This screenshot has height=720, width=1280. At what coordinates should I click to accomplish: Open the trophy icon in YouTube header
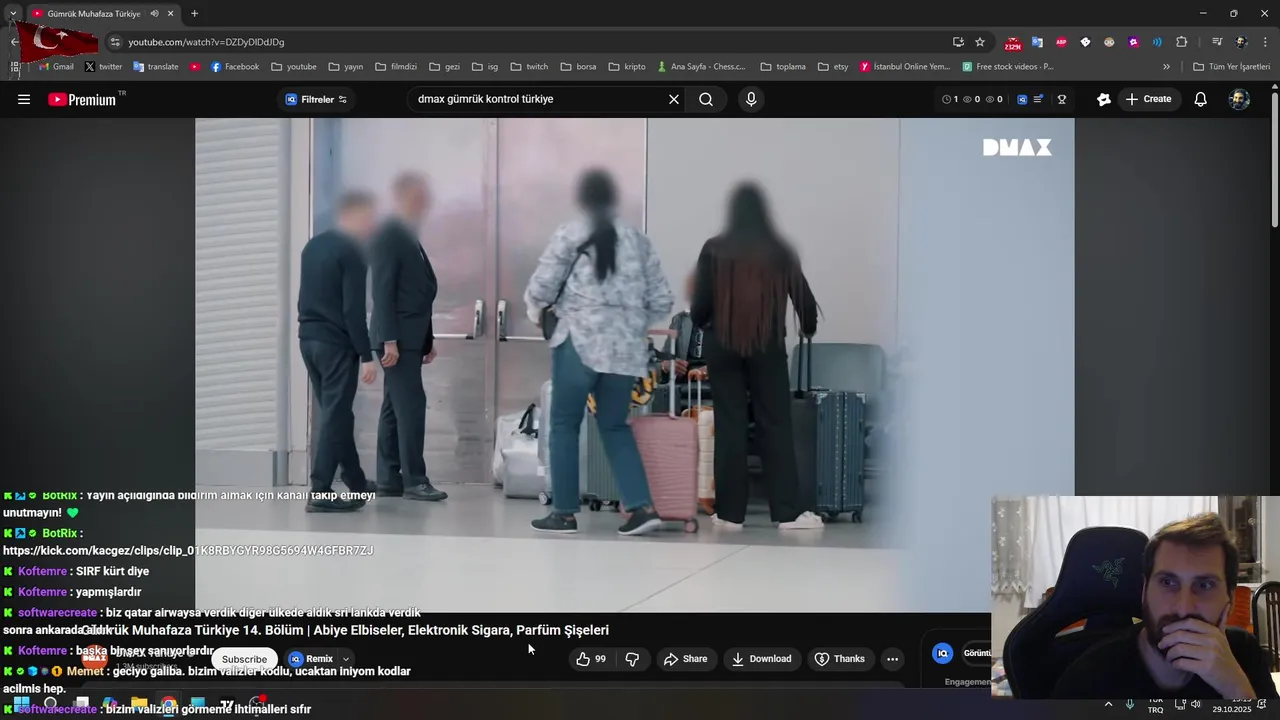1062,99
